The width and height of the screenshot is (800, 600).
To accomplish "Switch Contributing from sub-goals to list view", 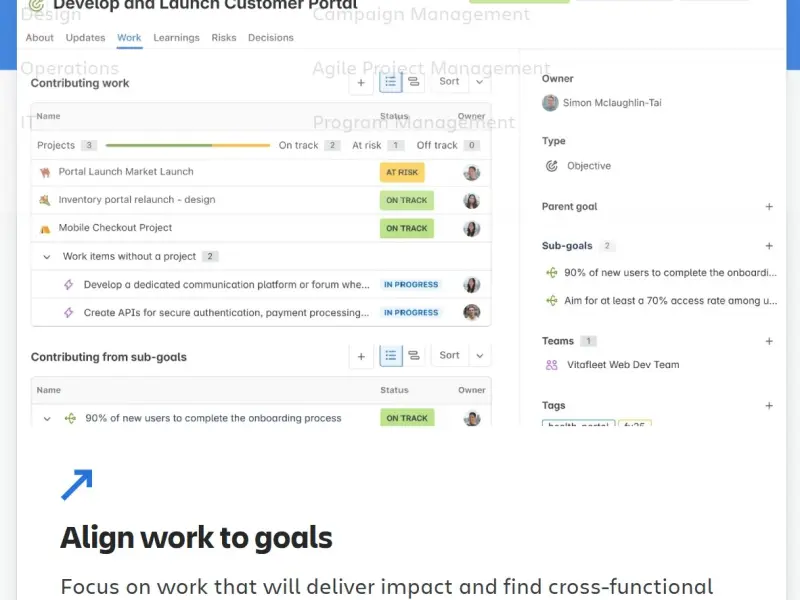I will pyautogui.click(x=391, y=356).
